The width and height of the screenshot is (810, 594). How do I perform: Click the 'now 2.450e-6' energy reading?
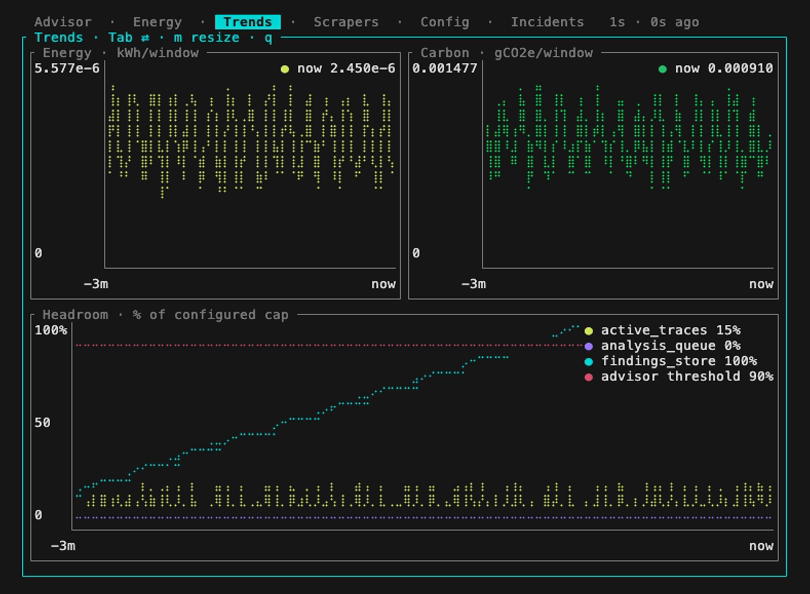coord(346,69)
